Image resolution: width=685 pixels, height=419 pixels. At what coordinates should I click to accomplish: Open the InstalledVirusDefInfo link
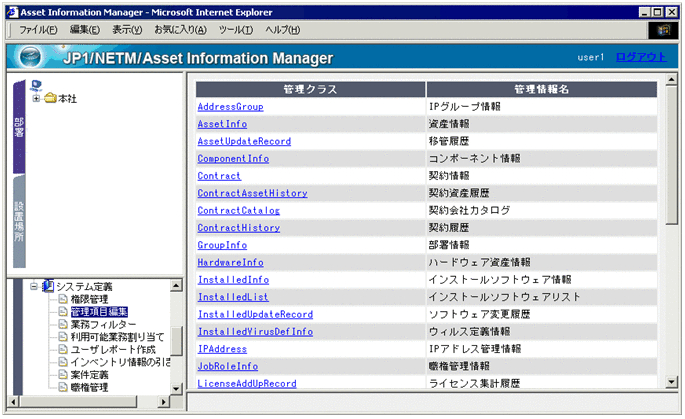tap(255, 332)
